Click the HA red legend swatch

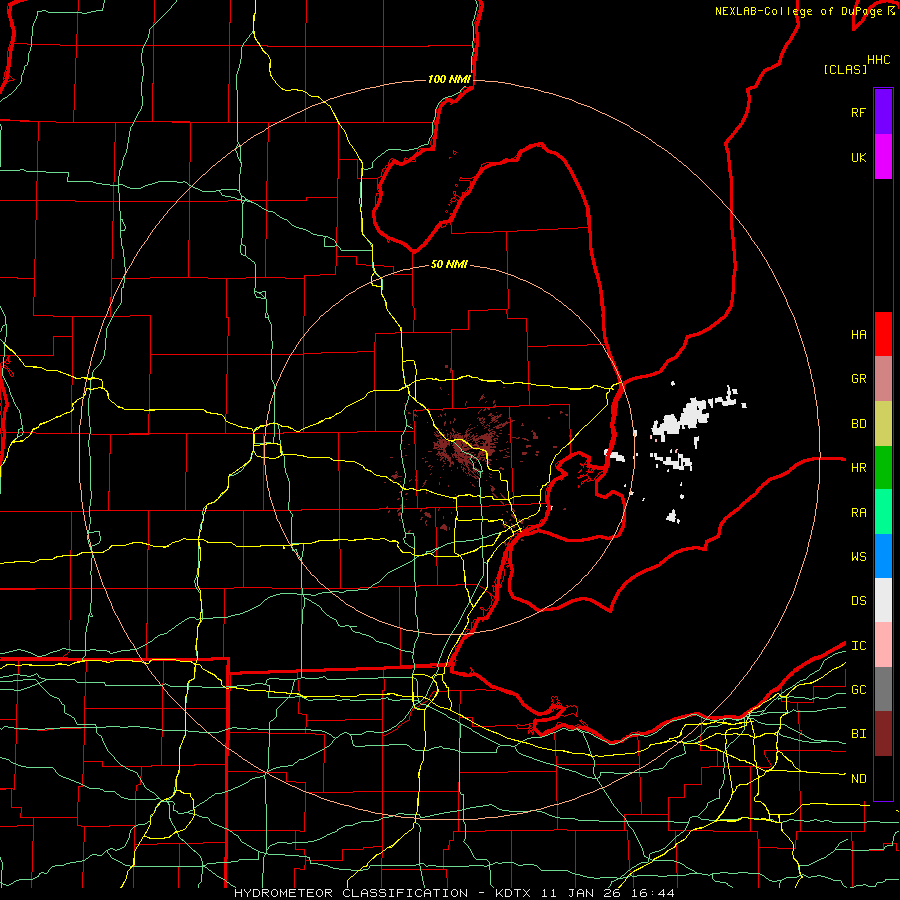click(883, 334)
